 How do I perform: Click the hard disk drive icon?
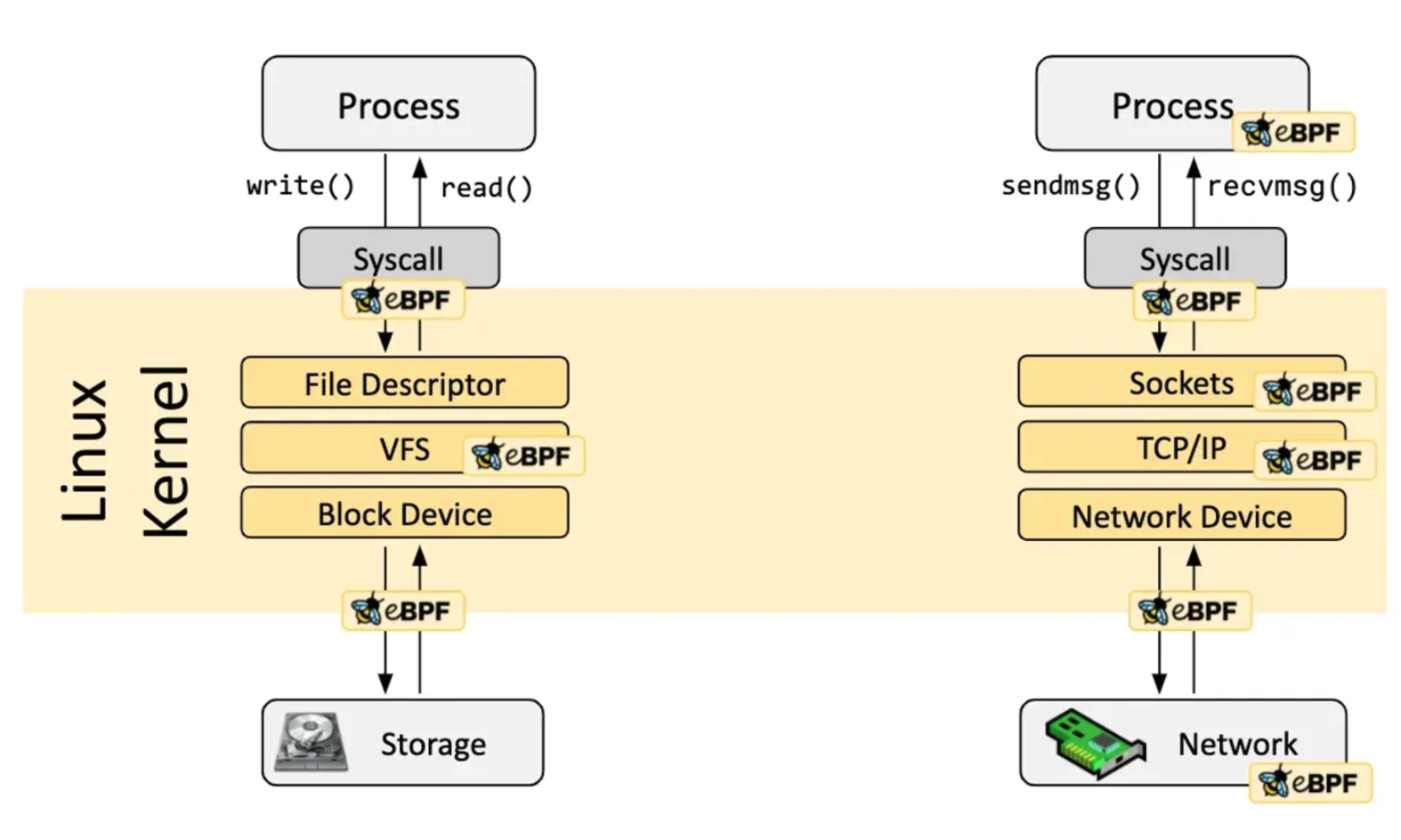point(310,741)
